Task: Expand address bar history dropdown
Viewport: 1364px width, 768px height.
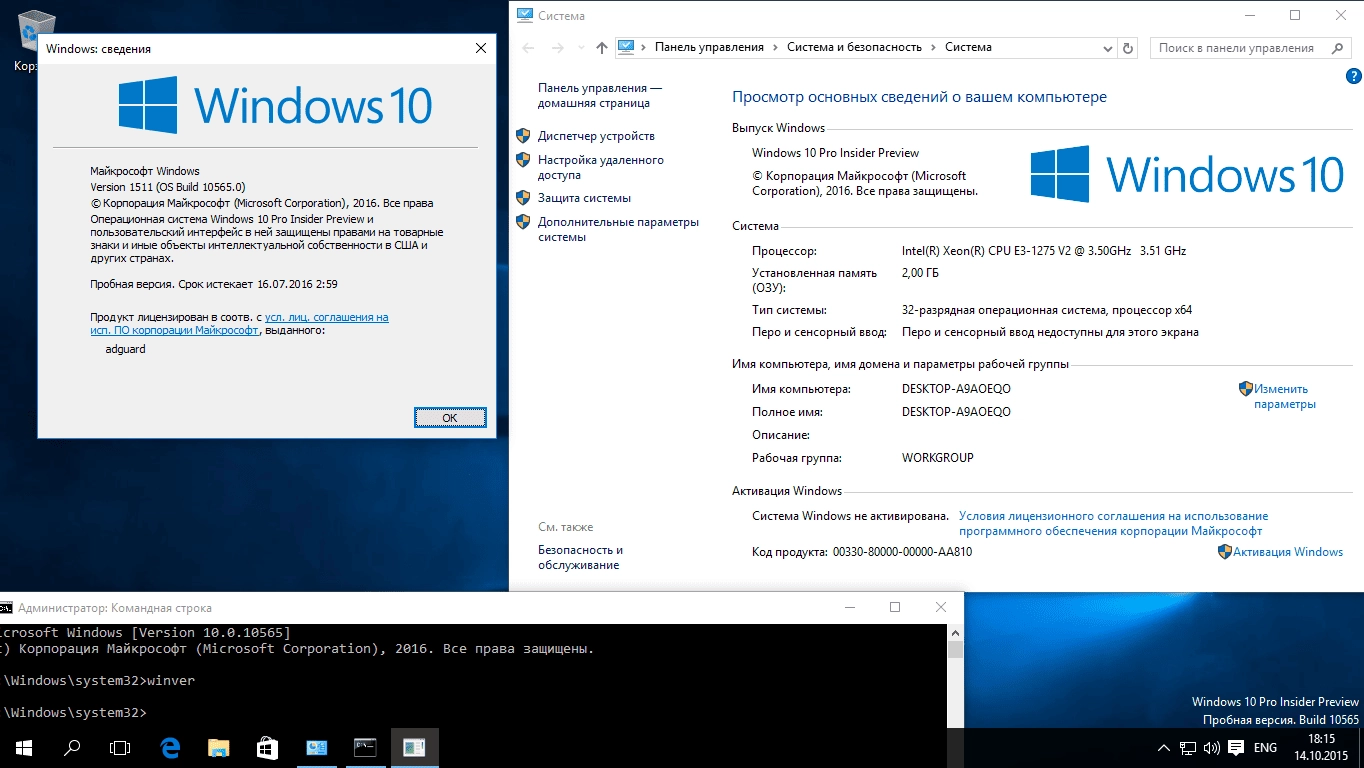Action: (1107, 48)
